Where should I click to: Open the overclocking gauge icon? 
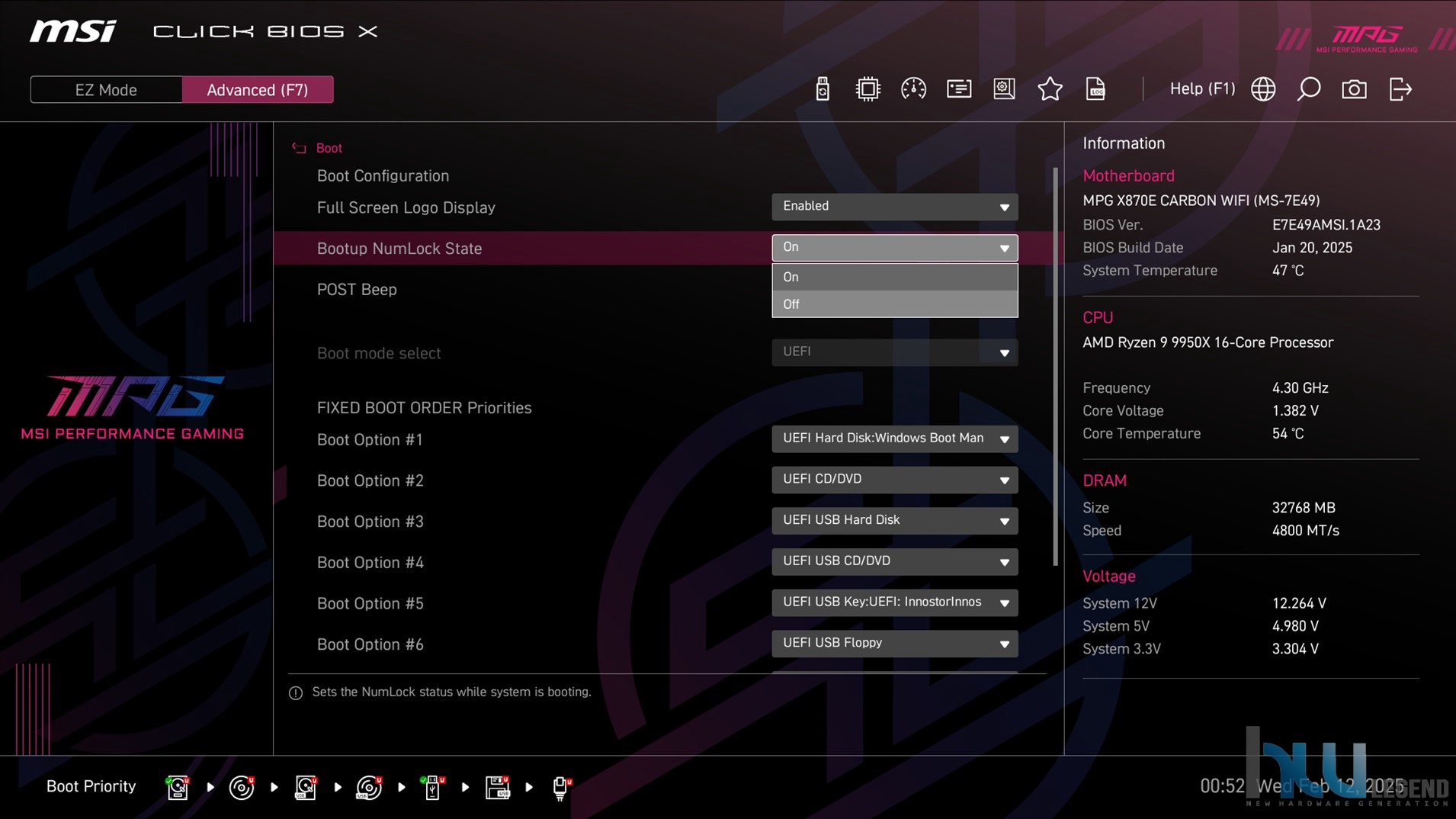click(913, 89)
